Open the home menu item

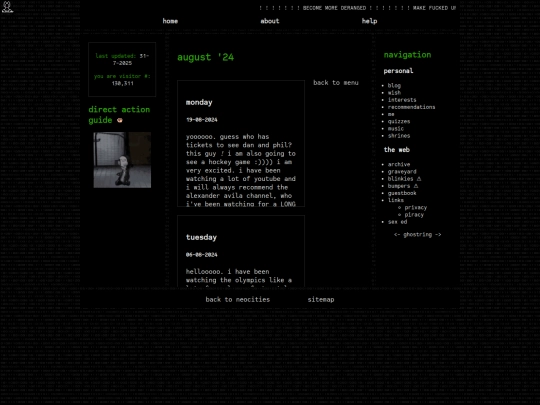[170, 21]
